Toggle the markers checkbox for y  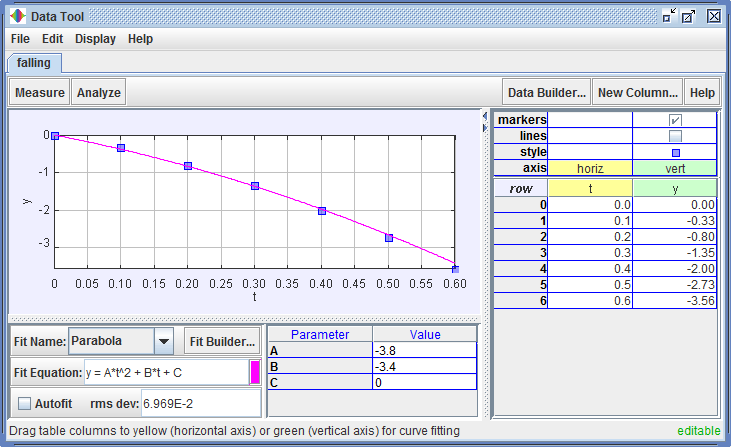pyautogui.click(x=675, y=120)
